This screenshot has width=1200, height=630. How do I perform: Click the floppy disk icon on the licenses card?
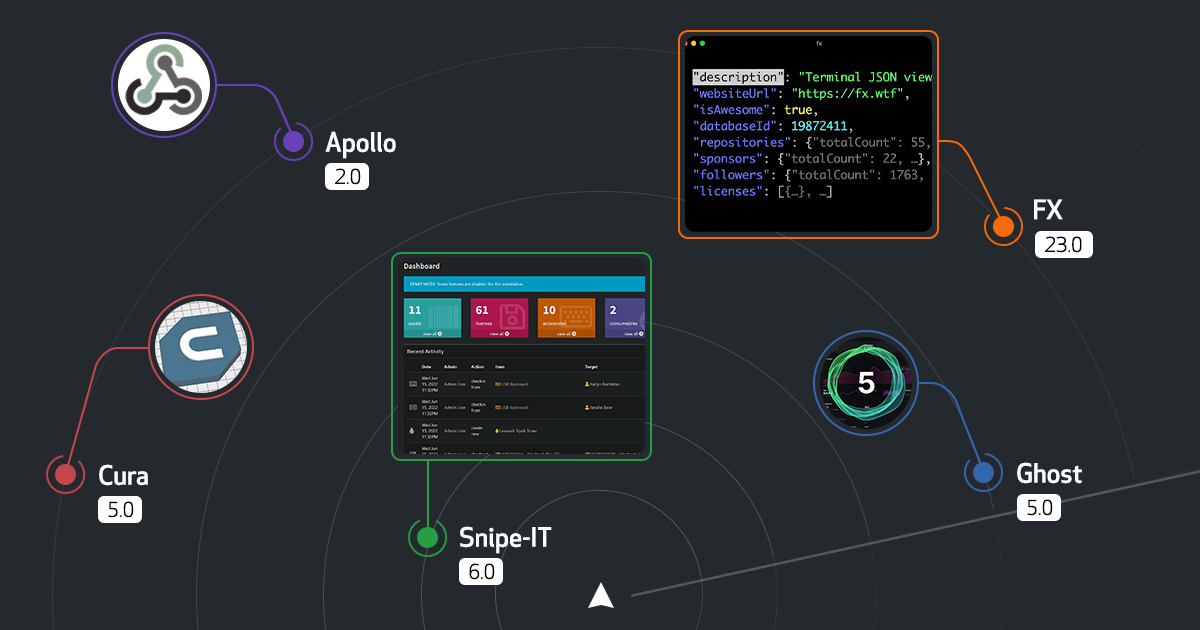(x=513, y=315)
